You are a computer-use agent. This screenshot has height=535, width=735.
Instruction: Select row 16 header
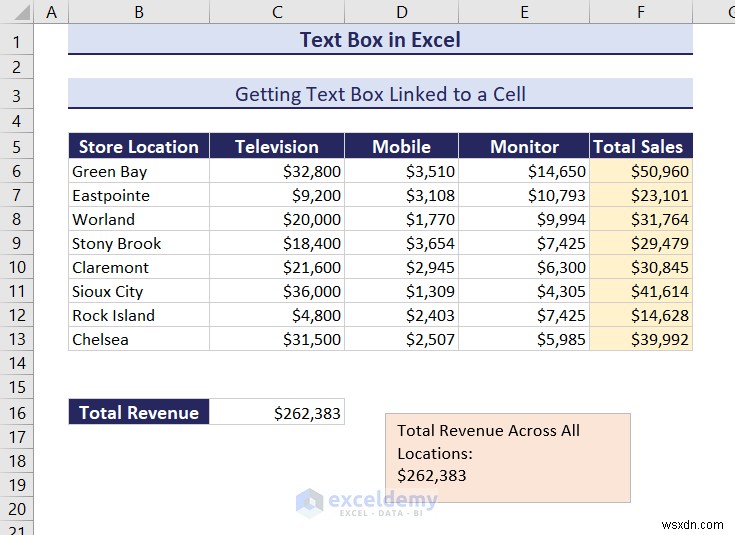16,413
